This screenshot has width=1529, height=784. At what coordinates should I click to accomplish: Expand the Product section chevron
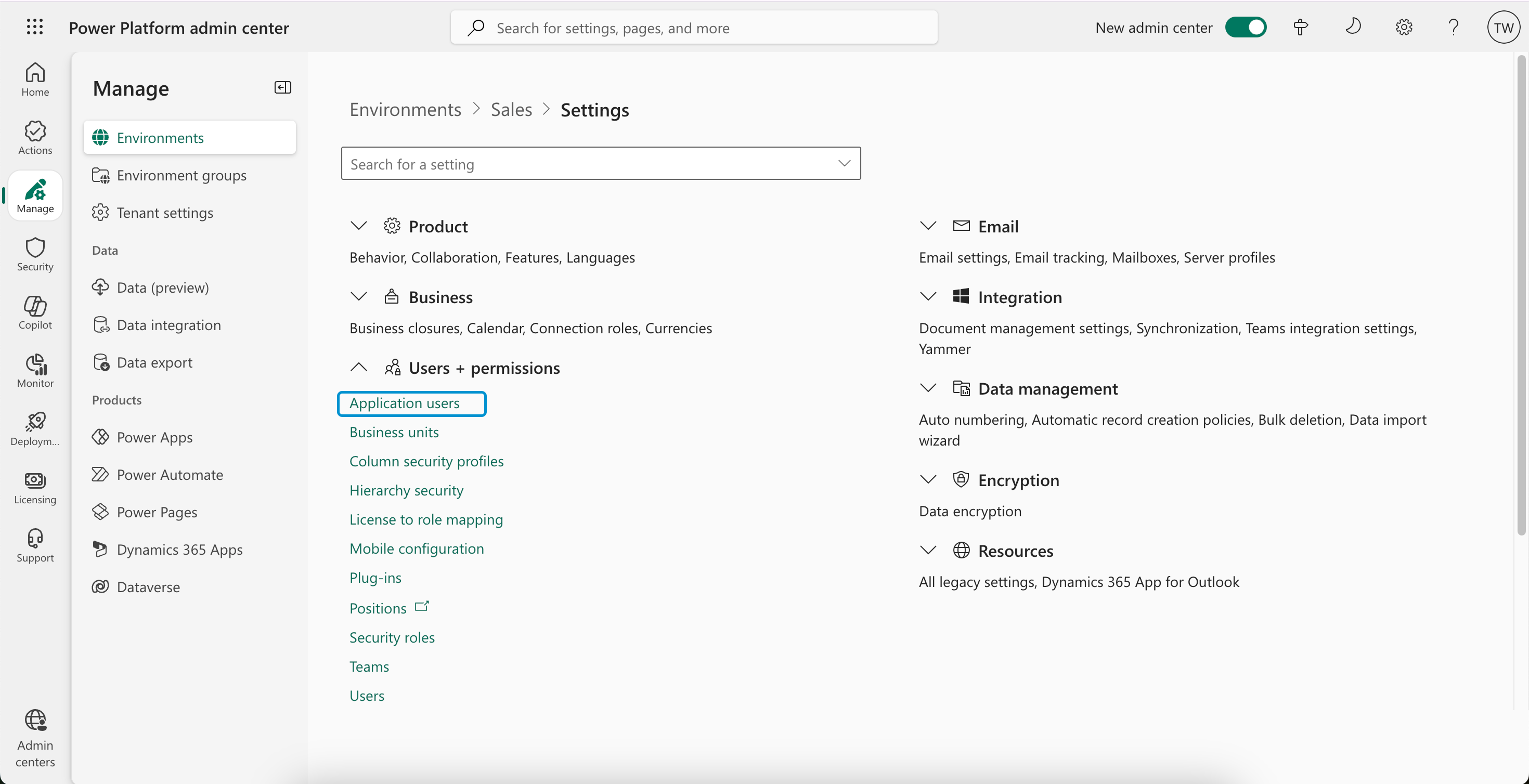(x=358, y=226)
